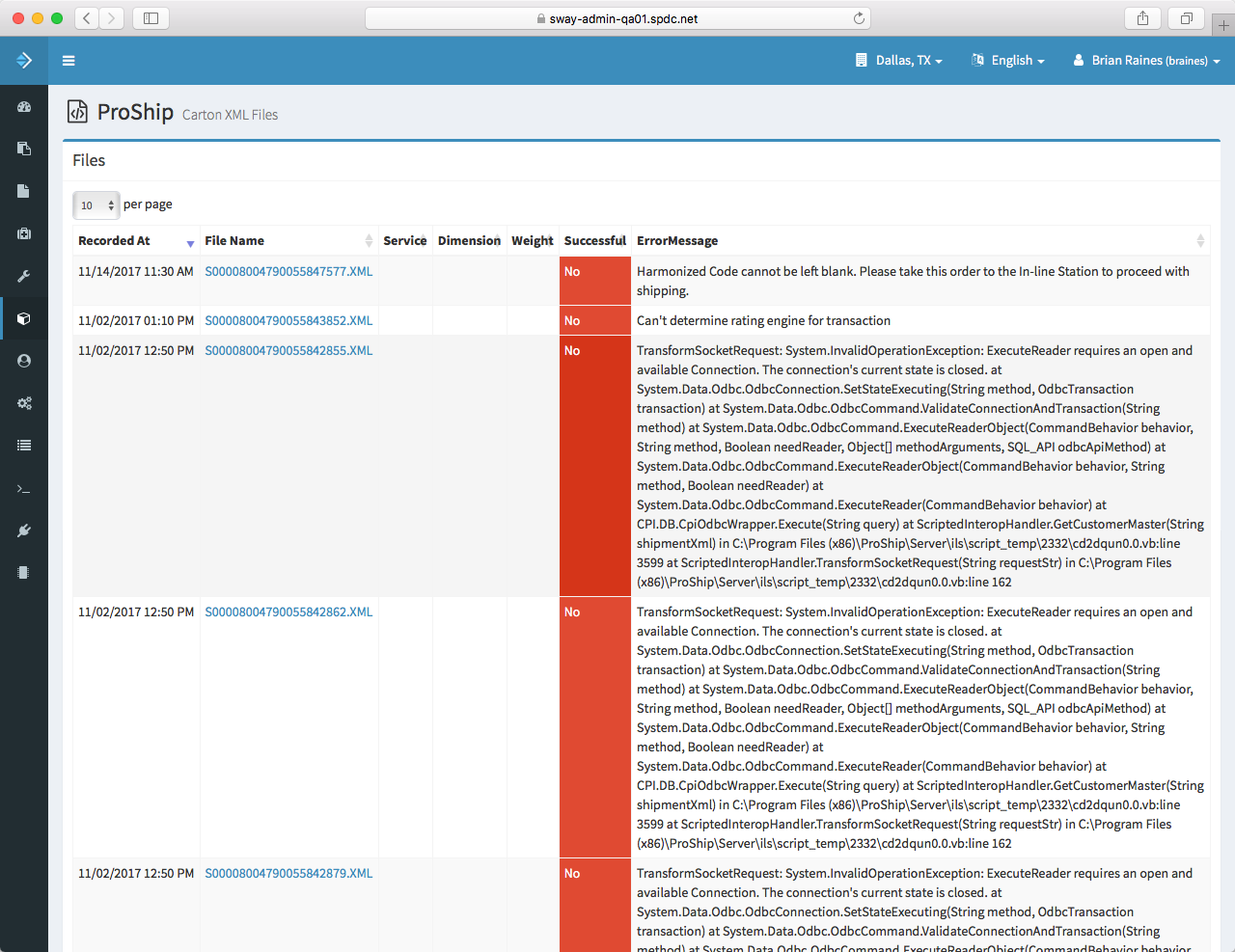1235x952 pixels.
Task: Show all Safari tabs
Action: click(x=1187, y=18)
